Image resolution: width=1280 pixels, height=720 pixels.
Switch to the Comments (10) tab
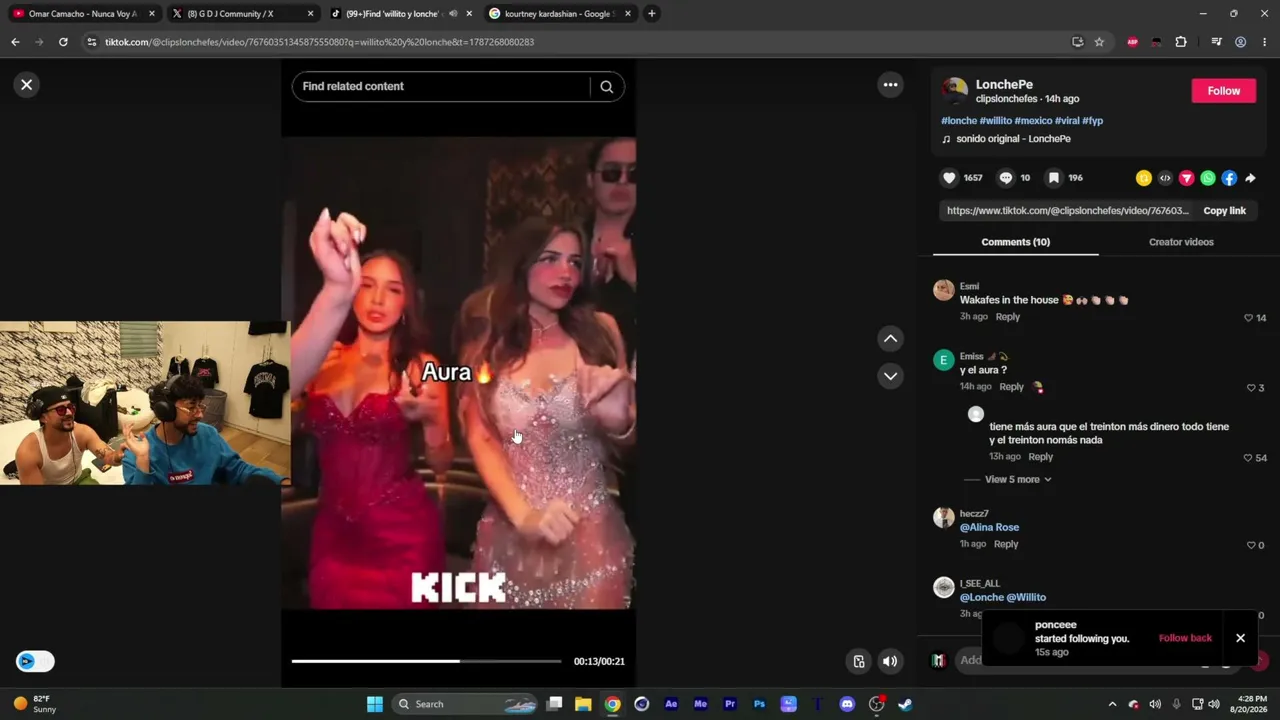(1015, 242)
